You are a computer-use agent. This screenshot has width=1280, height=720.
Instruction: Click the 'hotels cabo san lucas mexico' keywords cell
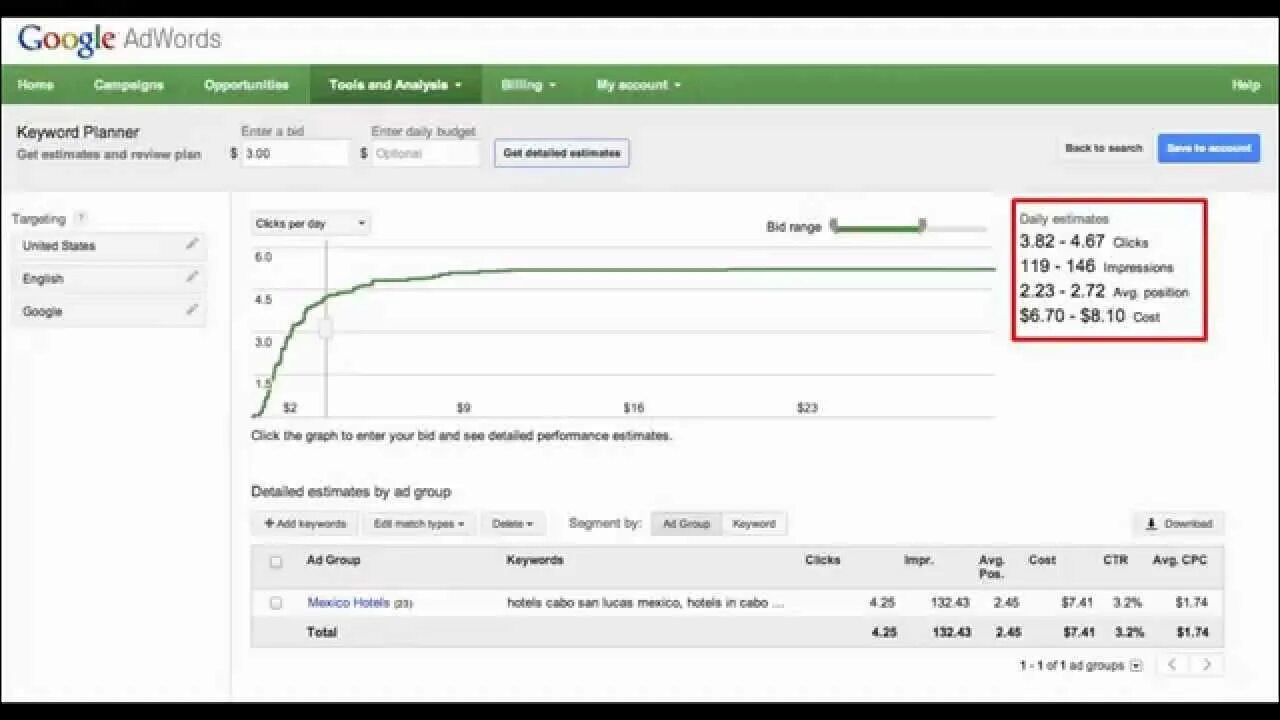(x=645, y=603)
